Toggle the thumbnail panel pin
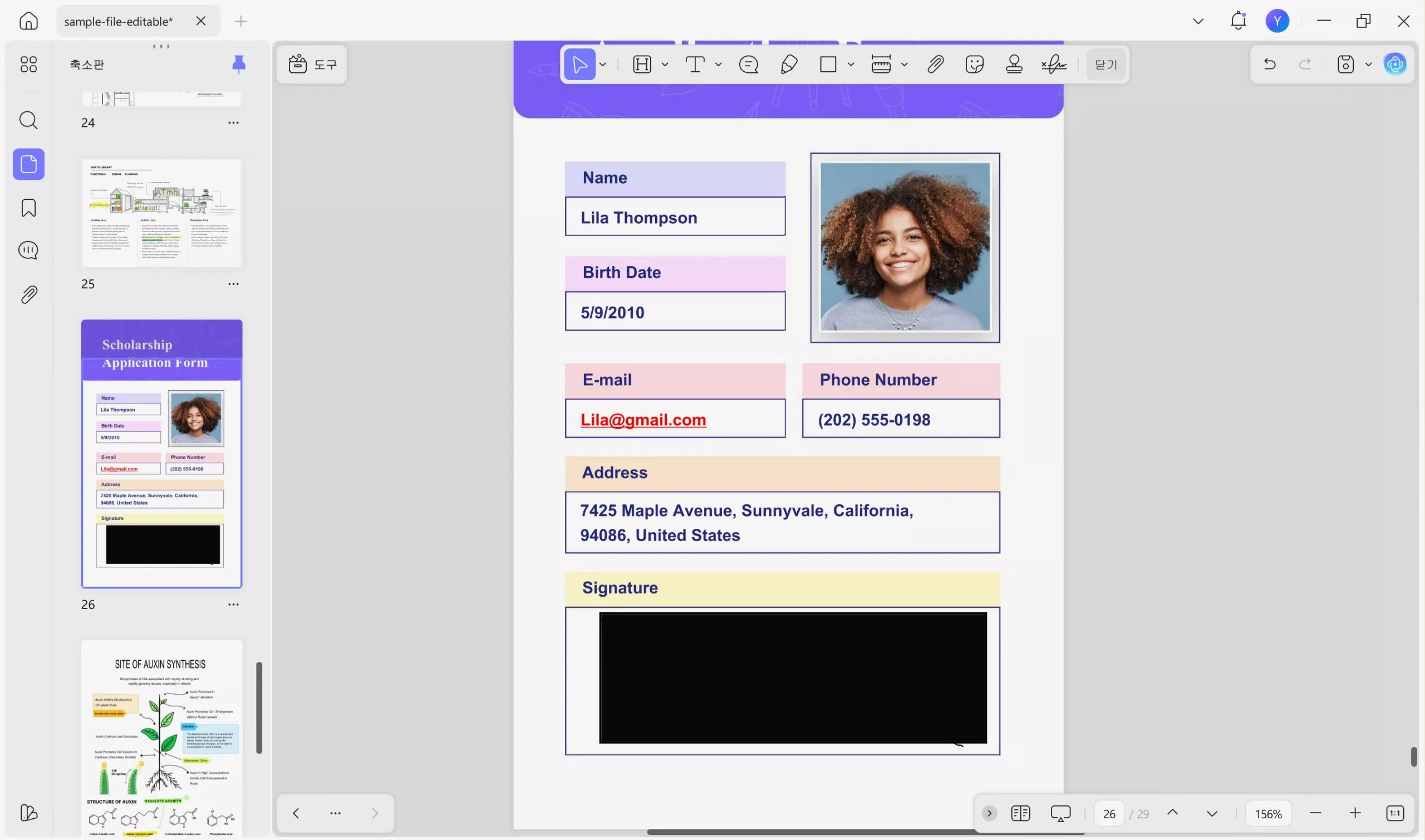1425x840 pixels. pos(239,64)
